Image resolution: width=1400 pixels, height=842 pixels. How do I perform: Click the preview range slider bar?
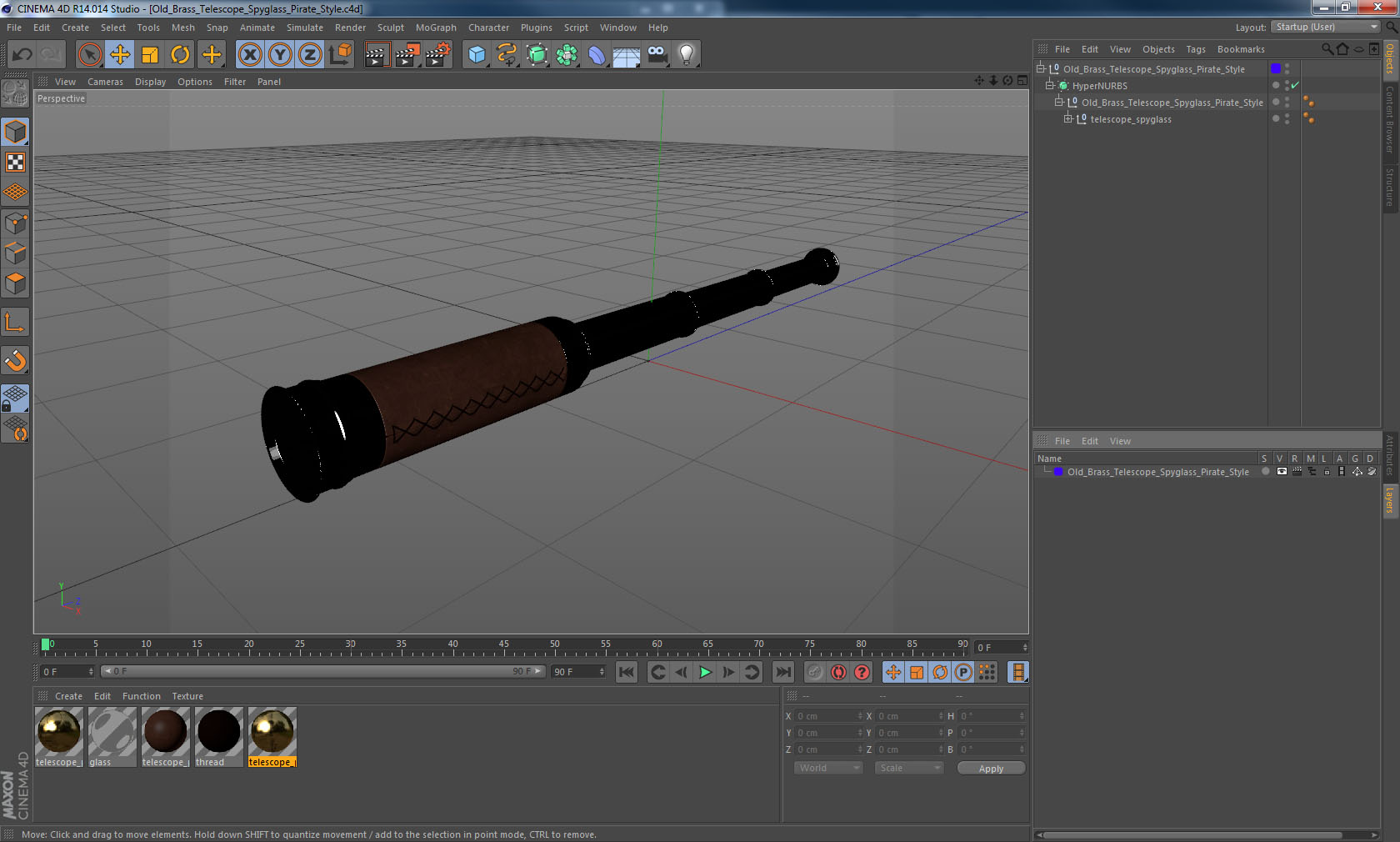(323, 671)
